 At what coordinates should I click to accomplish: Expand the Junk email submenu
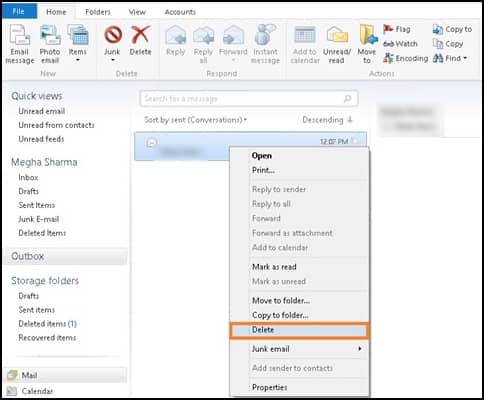(299, 349)
